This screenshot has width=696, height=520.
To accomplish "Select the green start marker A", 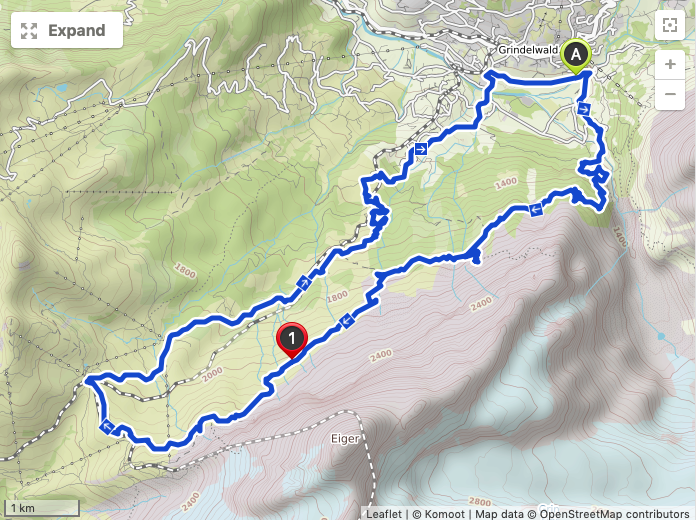I will [x=576, y=56].
